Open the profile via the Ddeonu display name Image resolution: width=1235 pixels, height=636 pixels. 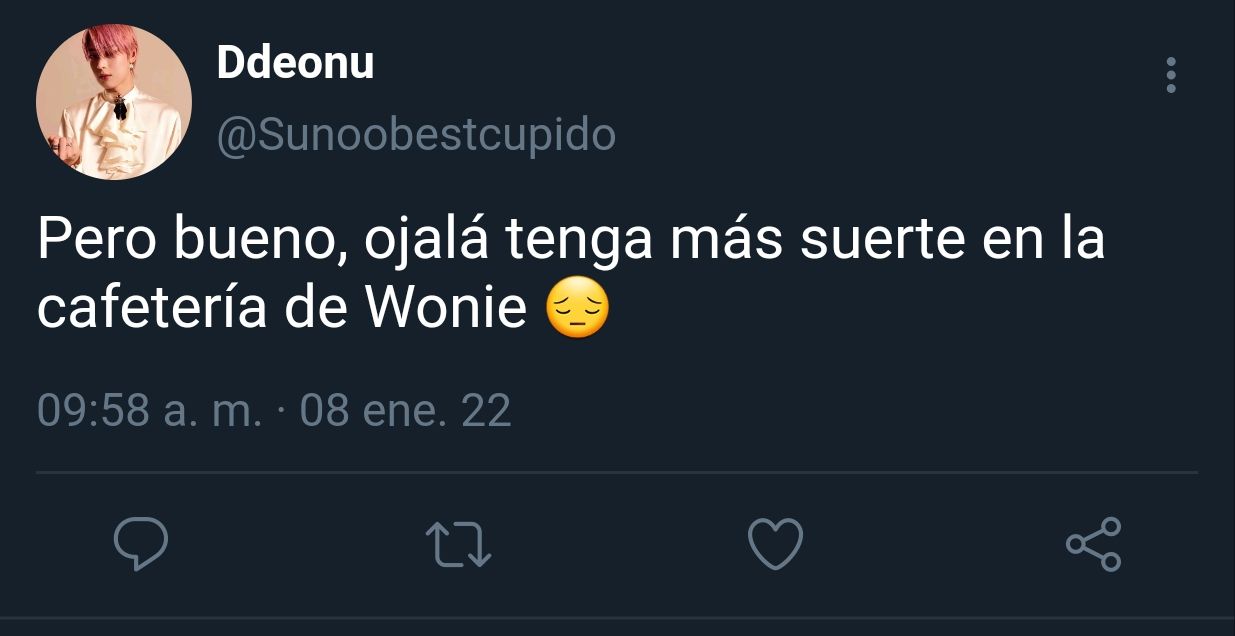point(295,63)
